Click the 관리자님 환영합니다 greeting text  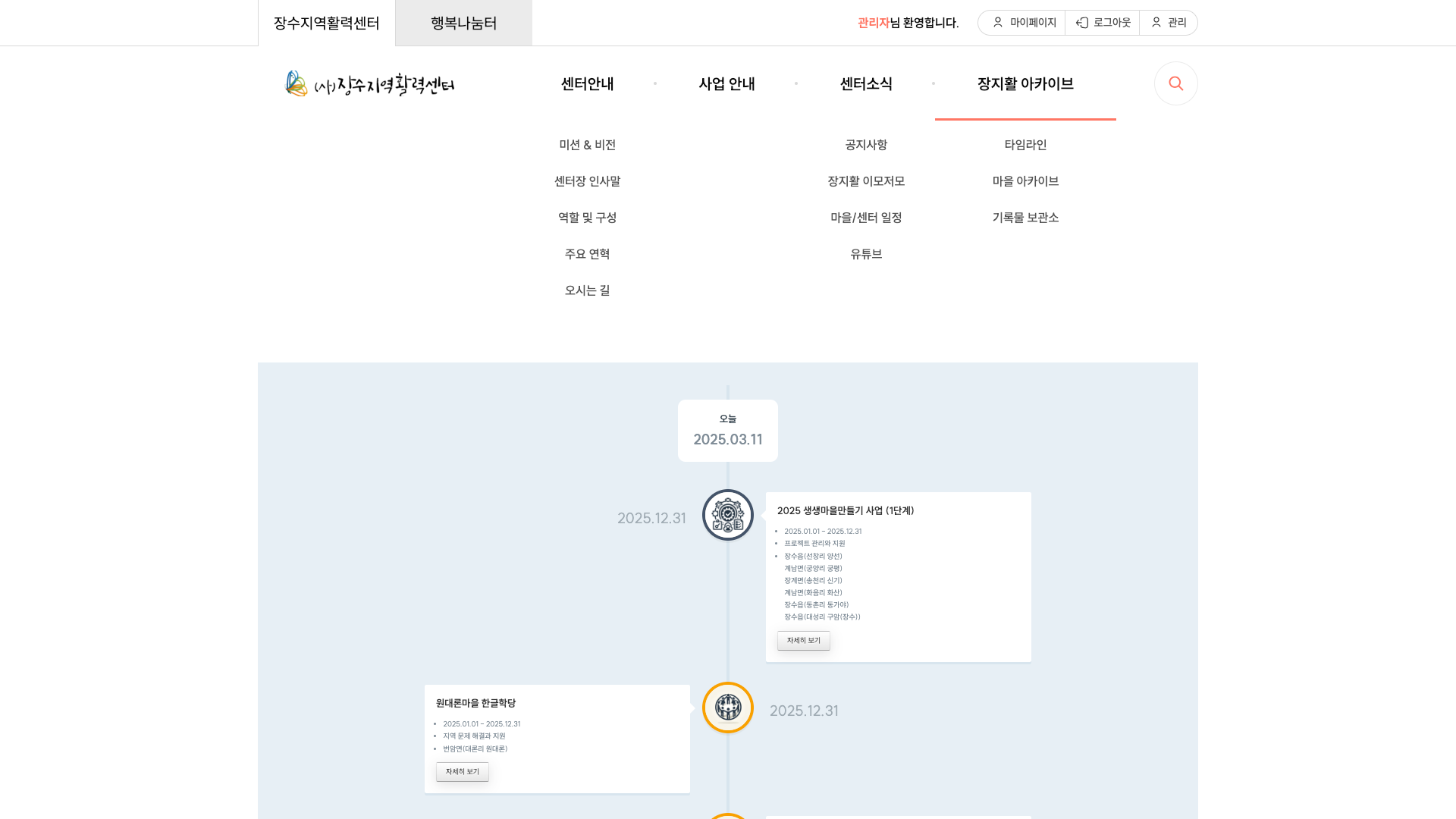click(908, 23)
